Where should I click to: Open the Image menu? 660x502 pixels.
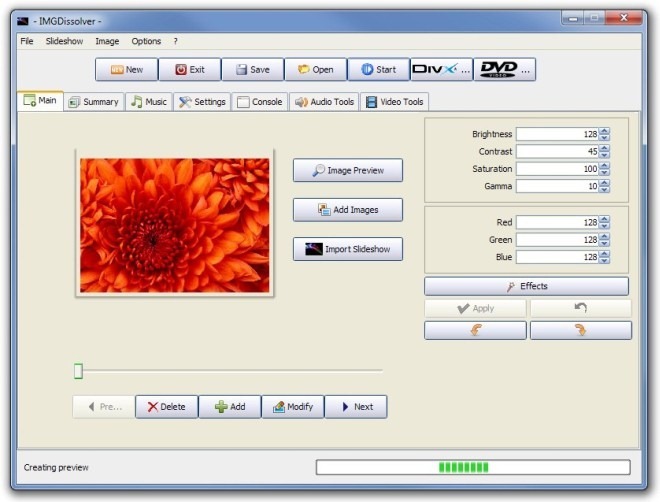coord(107,41)
